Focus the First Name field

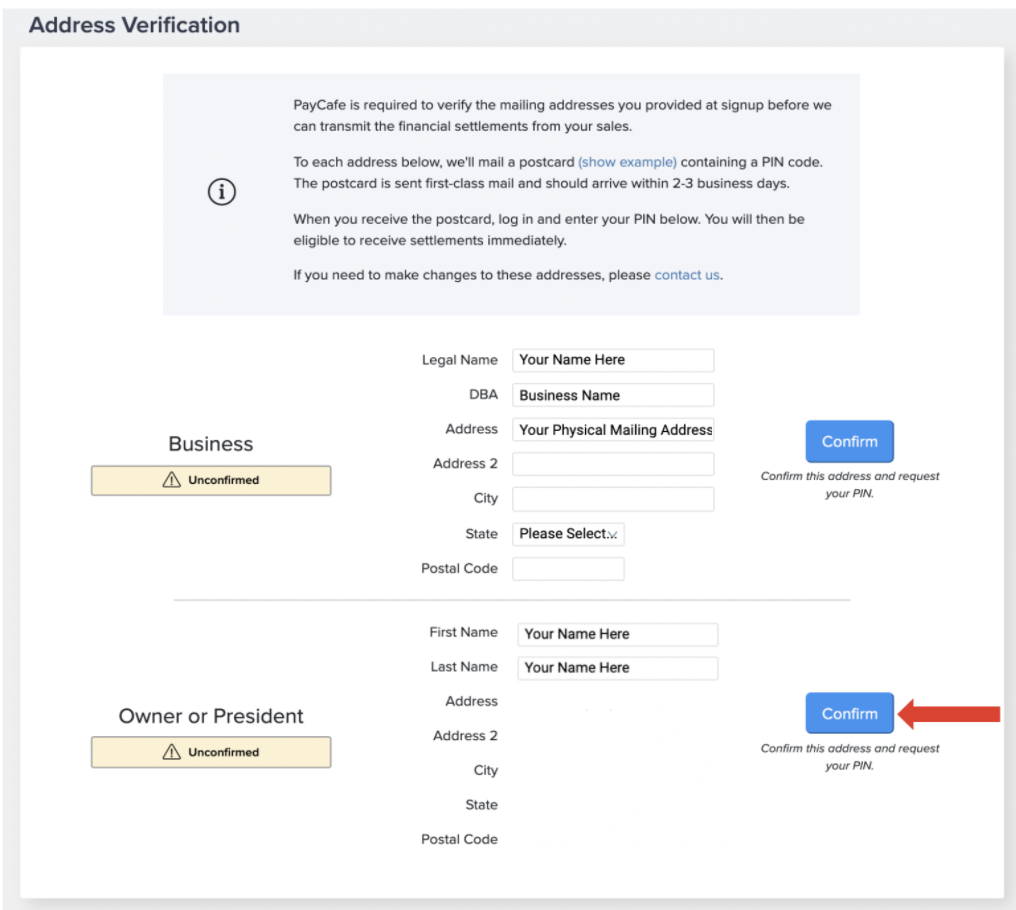618,635
